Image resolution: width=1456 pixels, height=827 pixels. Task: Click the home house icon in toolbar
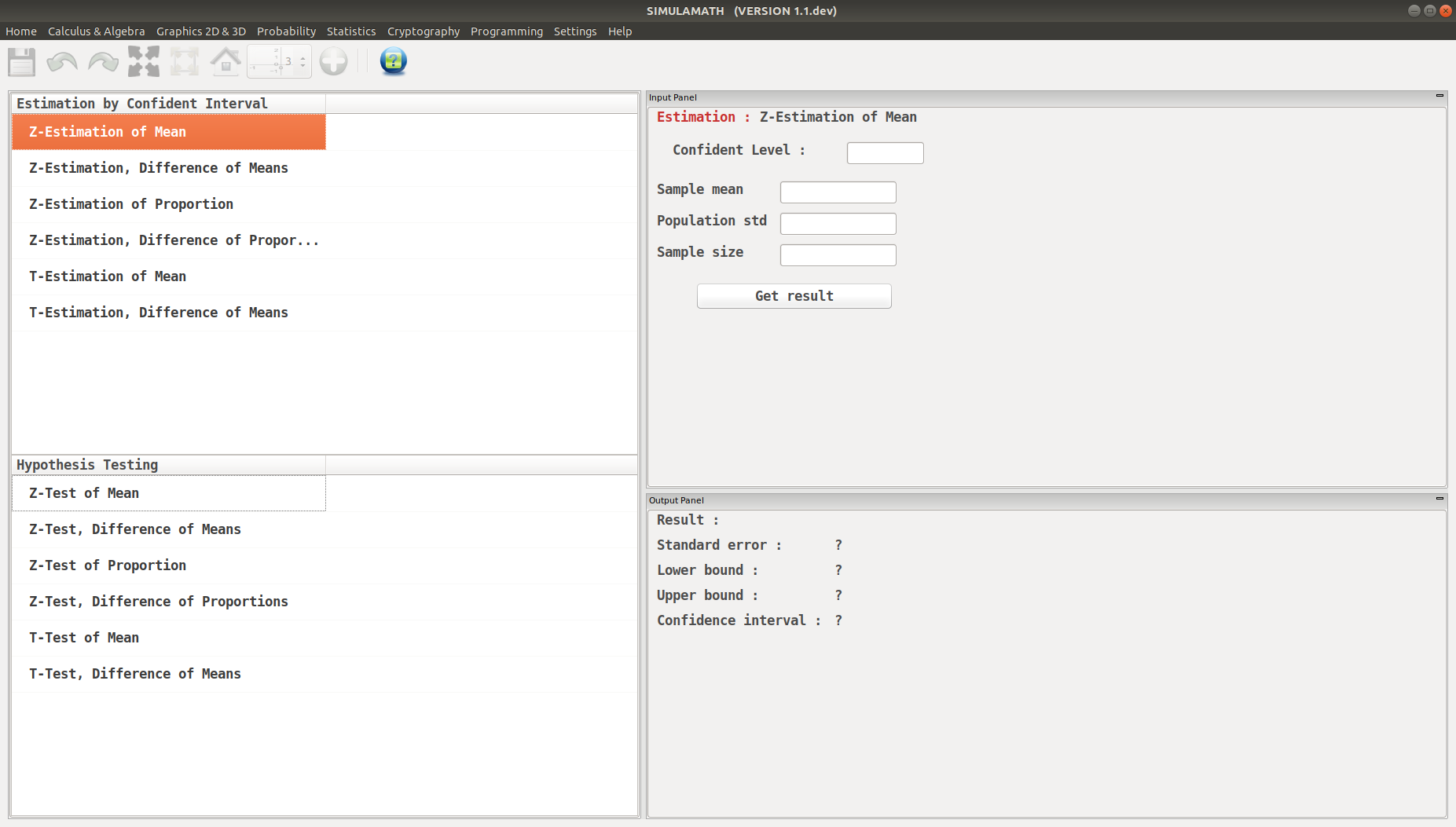click(x=226, y=61)
